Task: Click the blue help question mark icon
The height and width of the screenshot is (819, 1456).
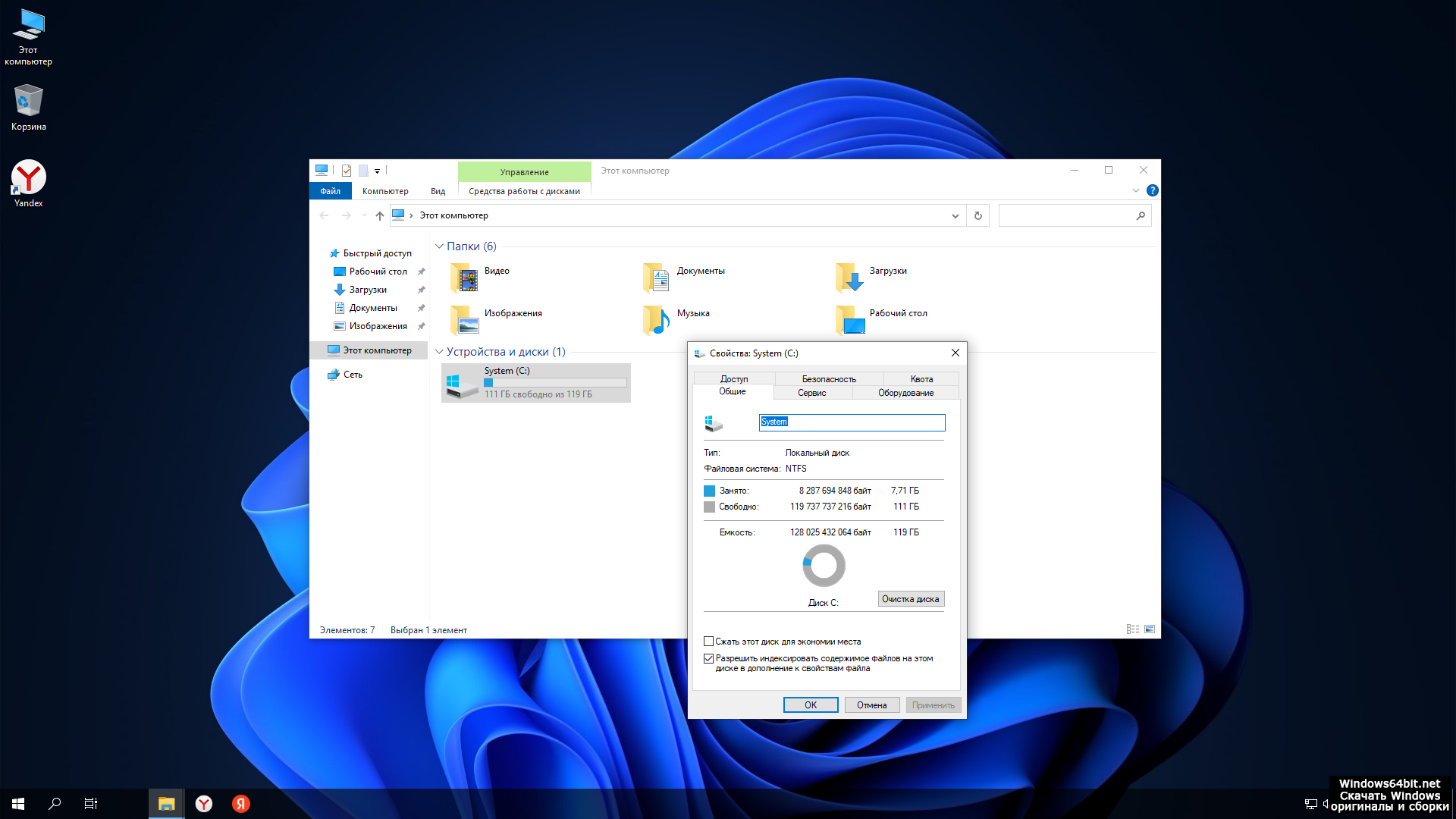Action: pyautogui.click(x=1152, y=190)
